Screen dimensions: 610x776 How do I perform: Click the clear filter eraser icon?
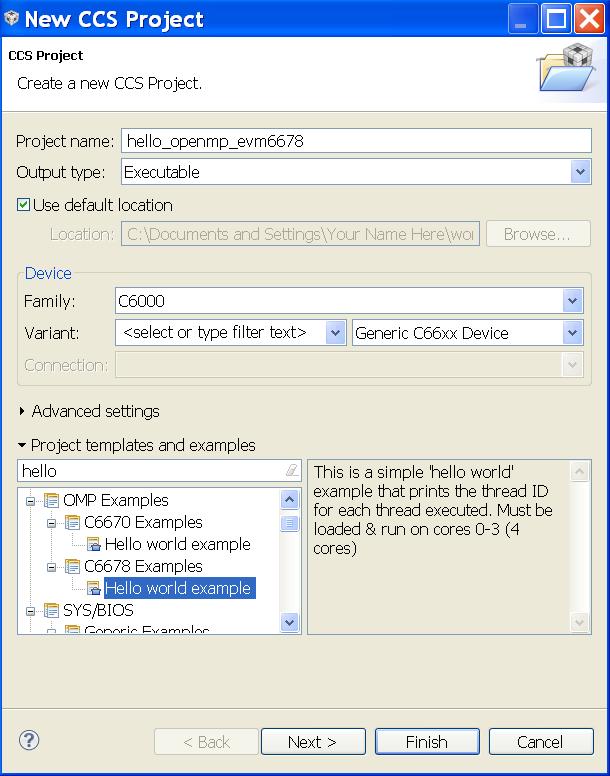[x=291, y=470]
